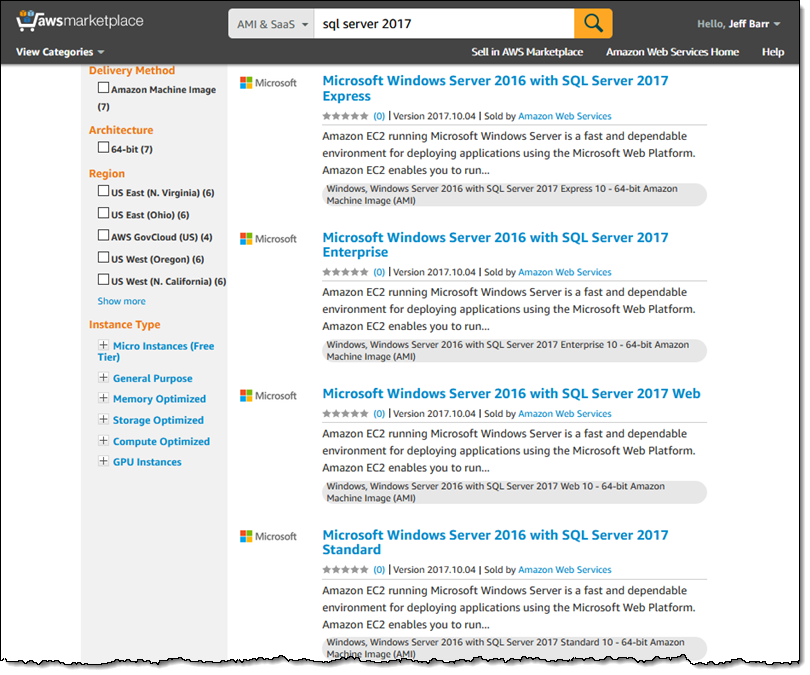Click Show more under Region filters

click(121, 301)
